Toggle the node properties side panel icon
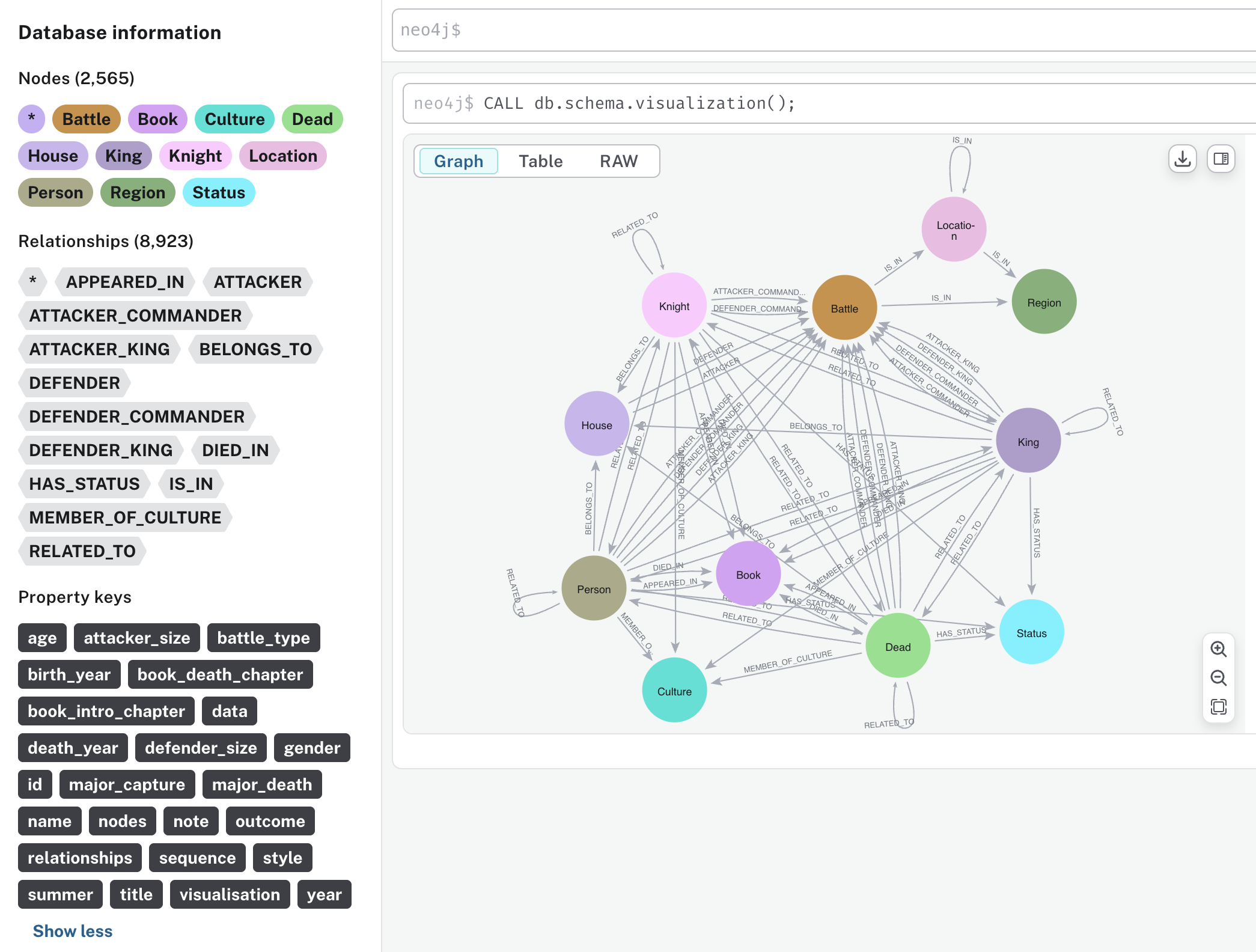The width and height of the screenshot is (1256, 952). pos(1221,159)
